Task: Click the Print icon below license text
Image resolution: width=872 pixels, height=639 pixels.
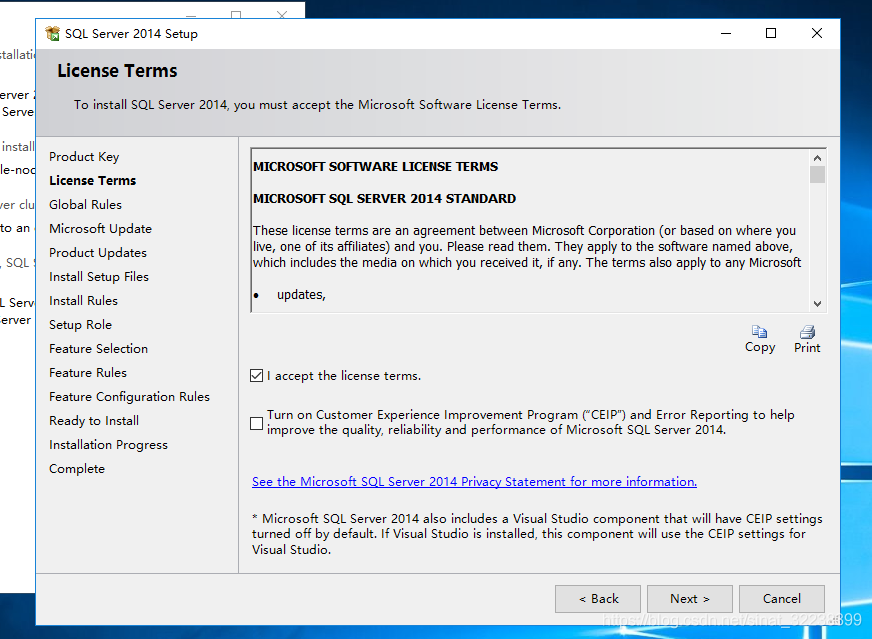Action: tap(807, 332)
